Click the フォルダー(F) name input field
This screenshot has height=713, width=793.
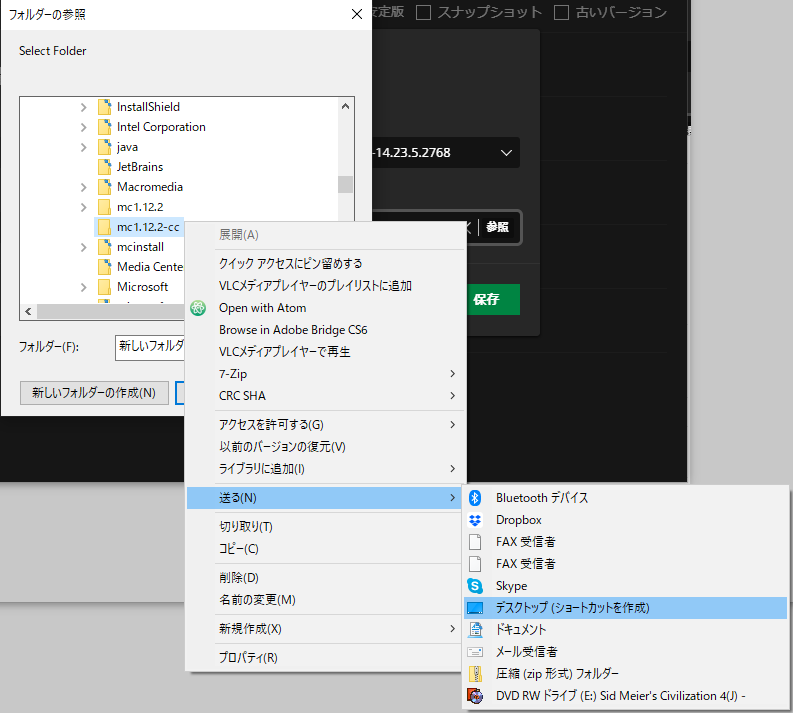[x=150, y=347]
